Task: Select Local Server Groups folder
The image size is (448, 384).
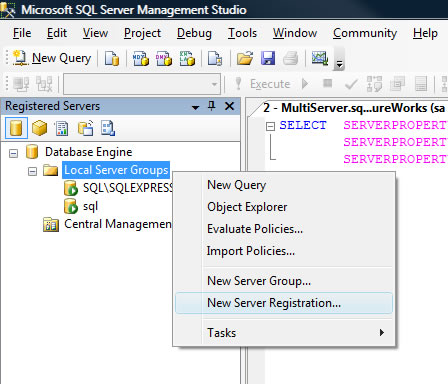Action: point(116,170)
